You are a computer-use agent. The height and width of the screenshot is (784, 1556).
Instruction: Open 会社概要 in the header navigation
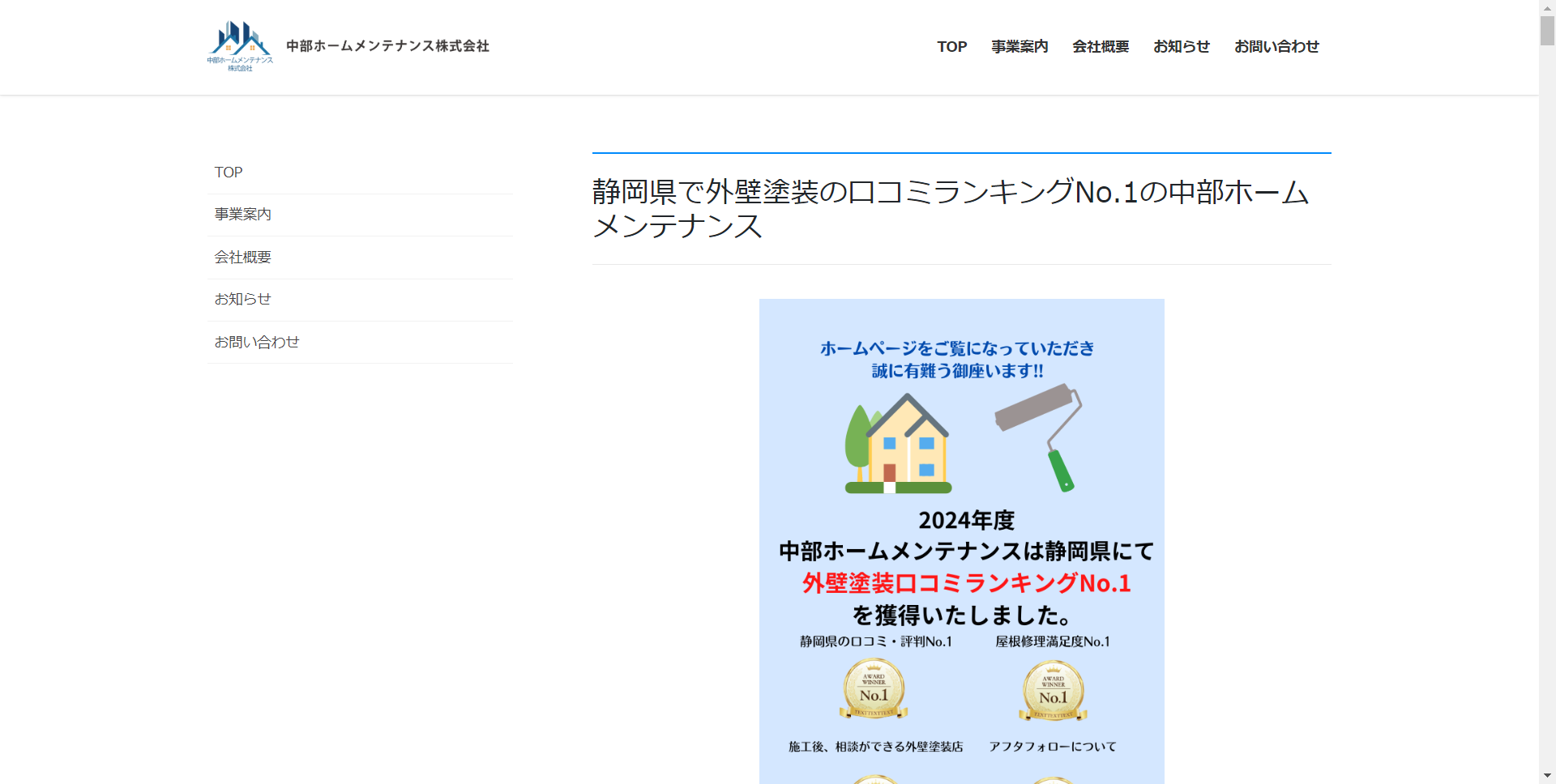click(x=1101, y=47)
